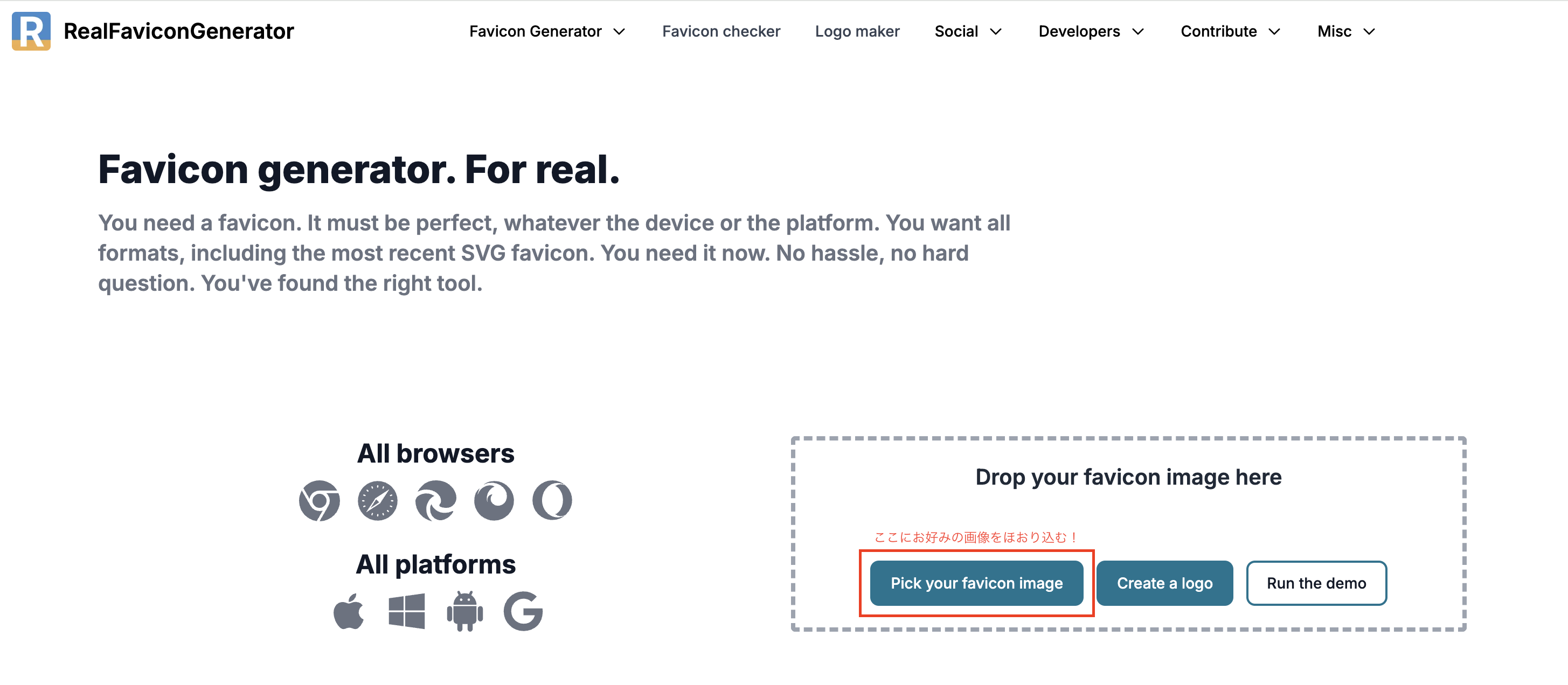Viewport: 1568px width, 685px height.
Task: Expand the Favicon Generator dropdown
Action: point(548,31)
